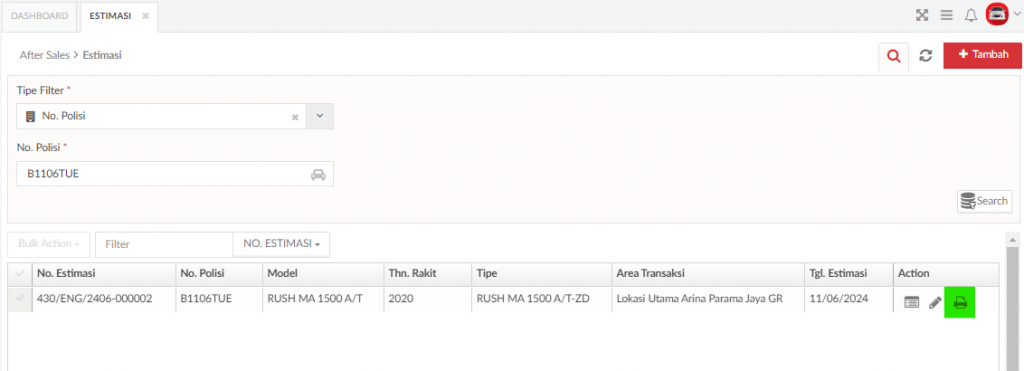Screen dimensions: 1024x371
Task: Open the hamburger menu icon in top bar
Action: click(946, 15)
